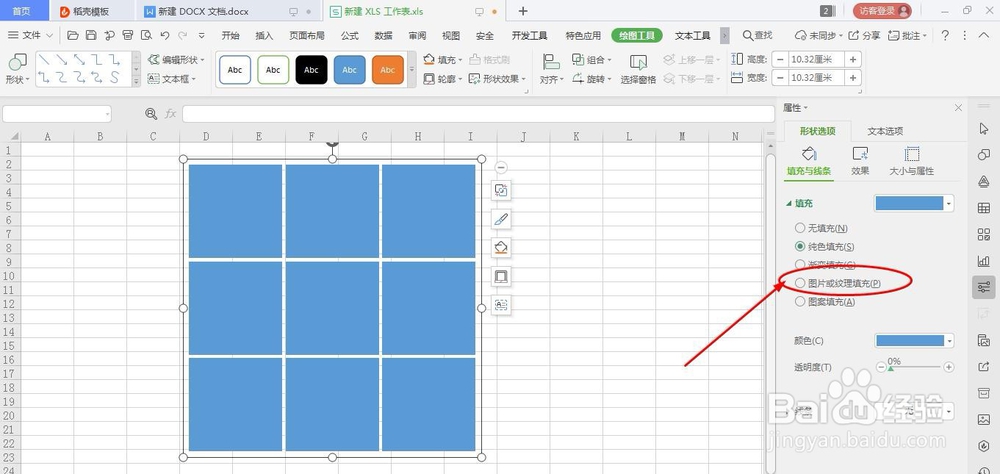Open the 颜色(C) color picker swatch
The width and height of the screenshot is (1000, 474).
(915, 341)
